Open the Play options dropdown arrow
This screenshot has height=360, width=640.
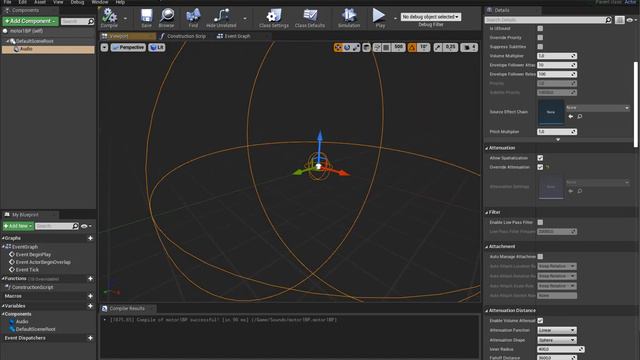point(395,18)
